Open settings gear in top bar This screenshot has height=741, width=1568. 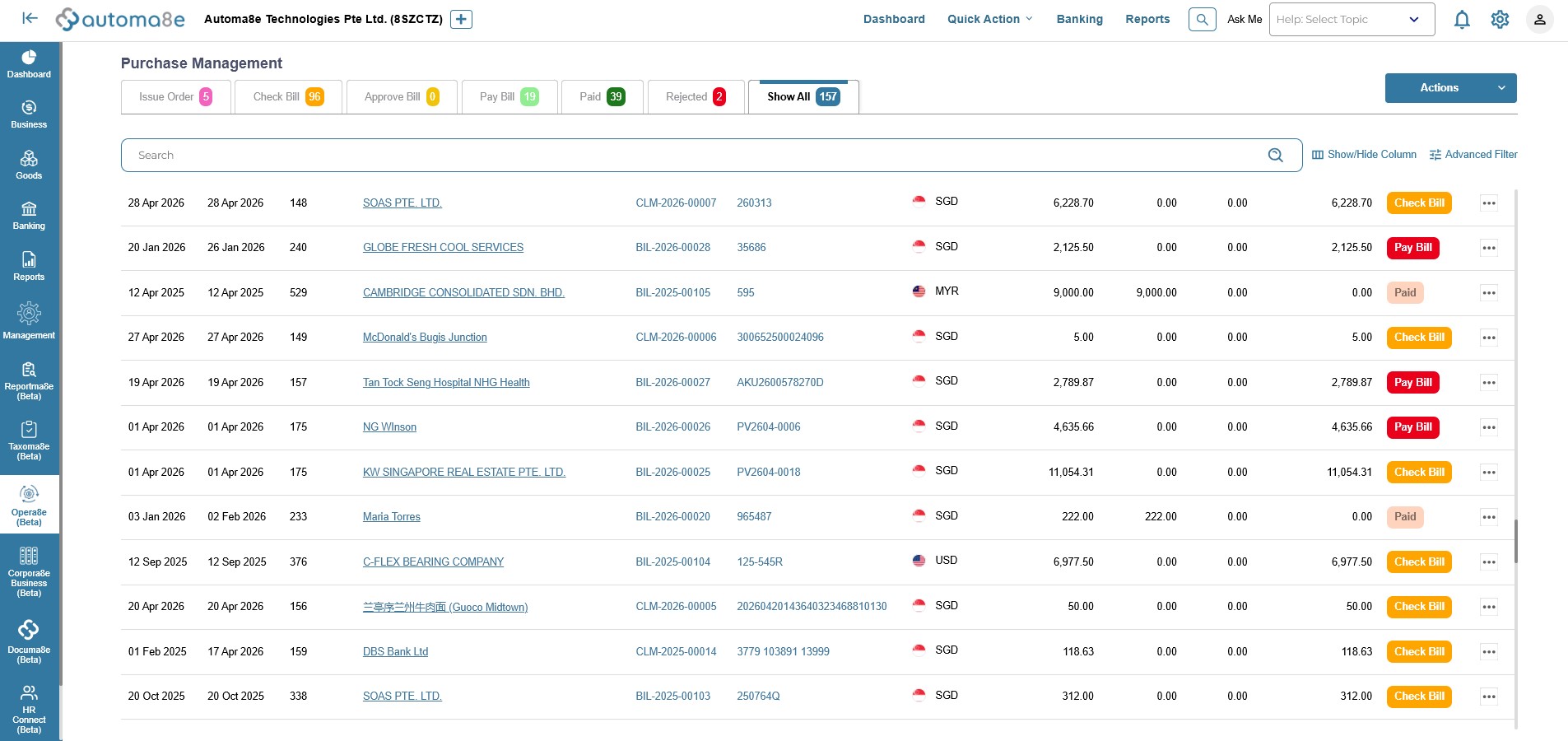[1500, 19]
